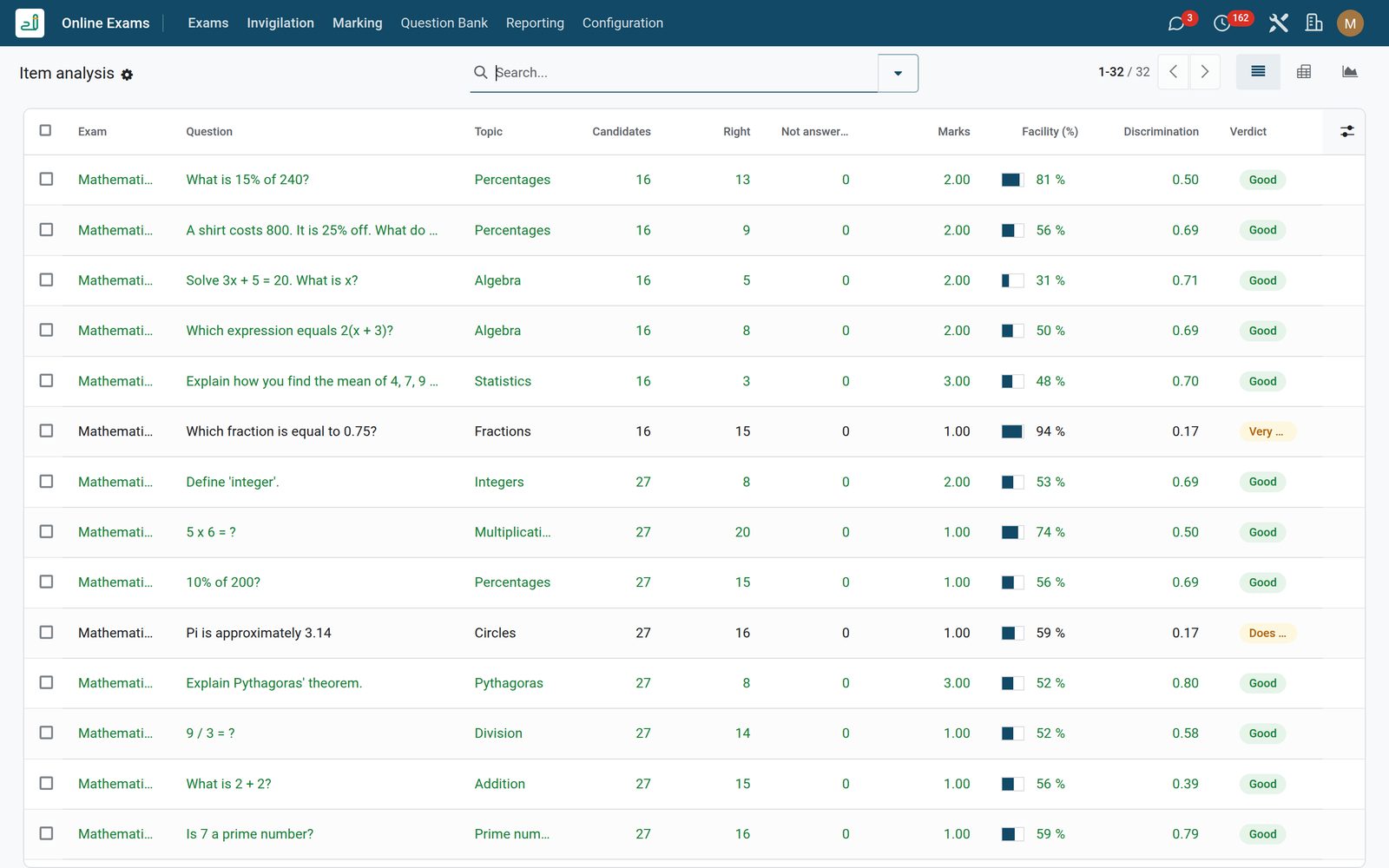Open the Online Exams app logo
Viewport: 1389px width, 868px height.
click(x=30, y=23)
